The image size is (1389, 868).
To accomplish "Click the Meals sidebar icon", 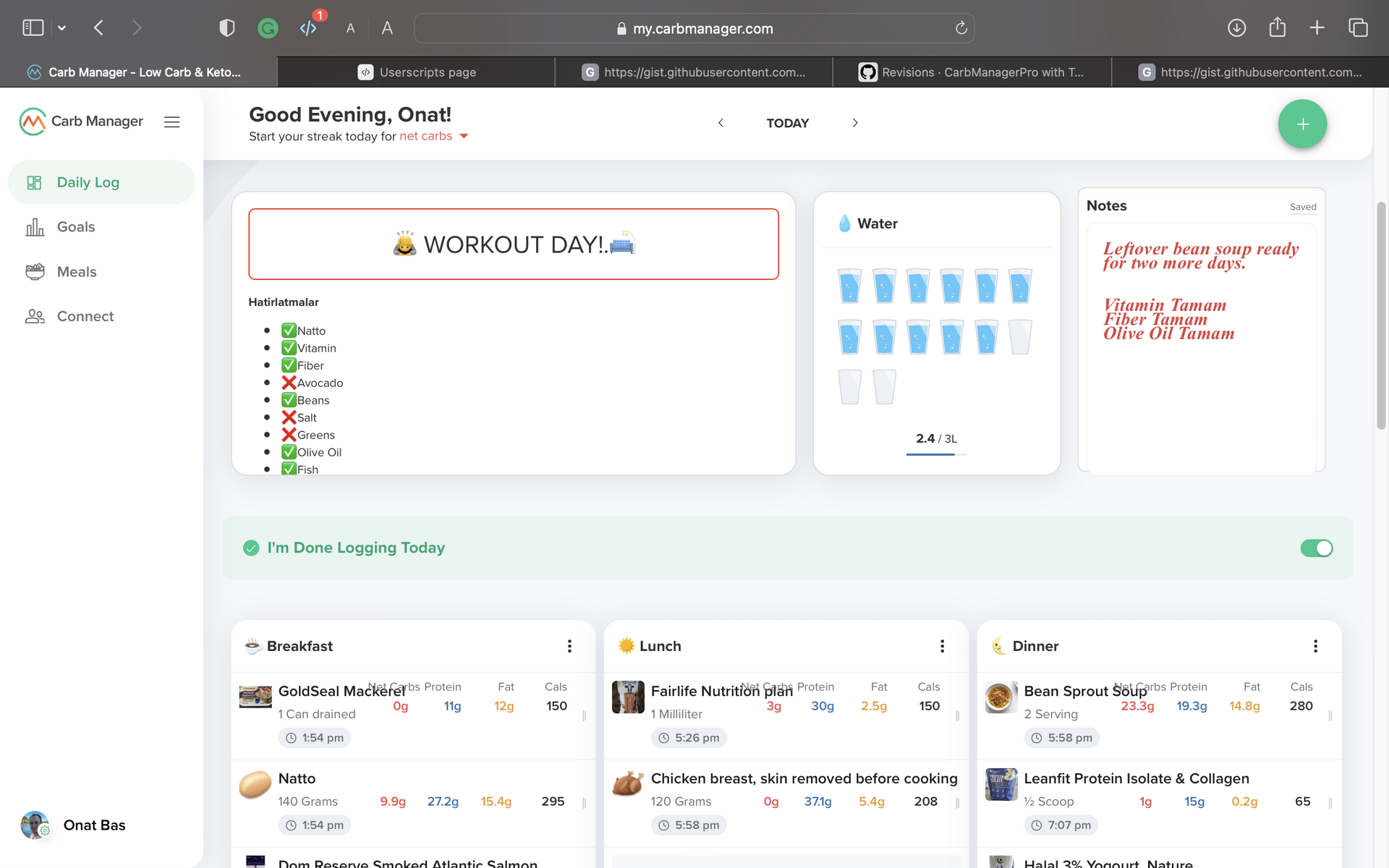I will (34, 271).
